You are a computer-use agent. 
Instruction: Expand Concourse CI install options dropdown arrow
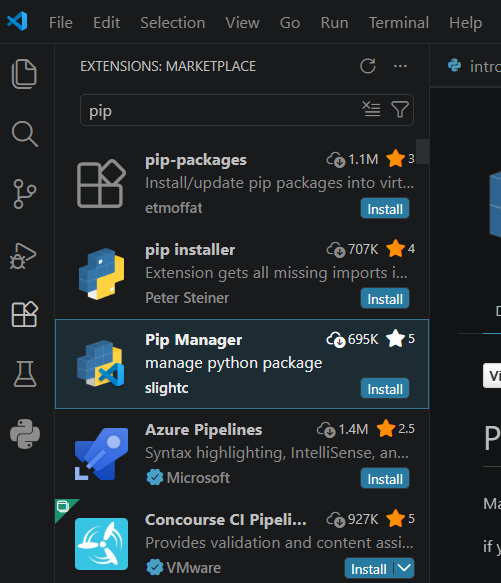[x=404, y=568]
